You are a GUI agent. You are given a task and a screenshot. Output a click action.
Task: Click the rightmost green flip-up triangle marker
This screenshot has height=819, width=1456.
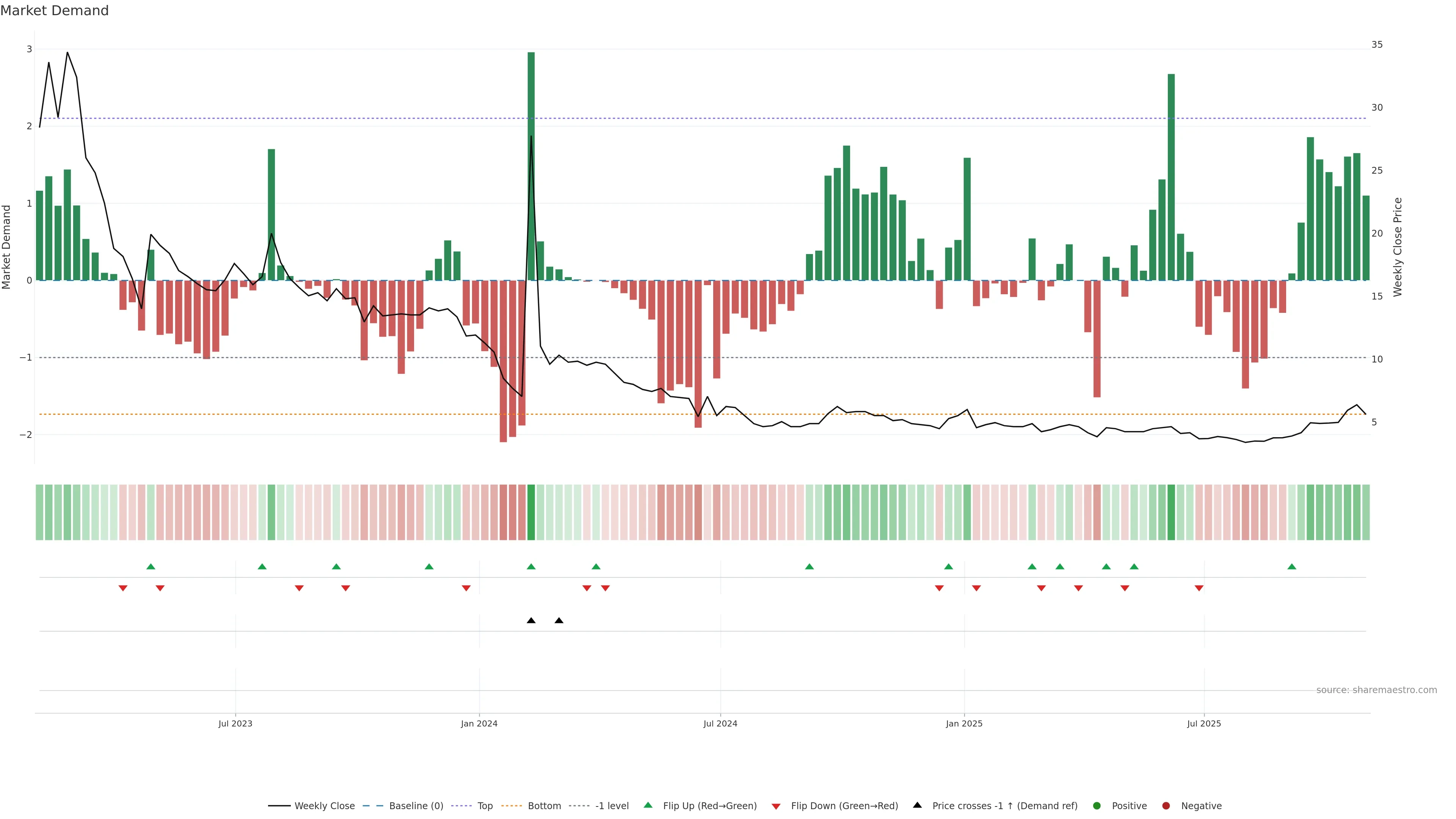pyautogui.click(x=1291, y=567)
